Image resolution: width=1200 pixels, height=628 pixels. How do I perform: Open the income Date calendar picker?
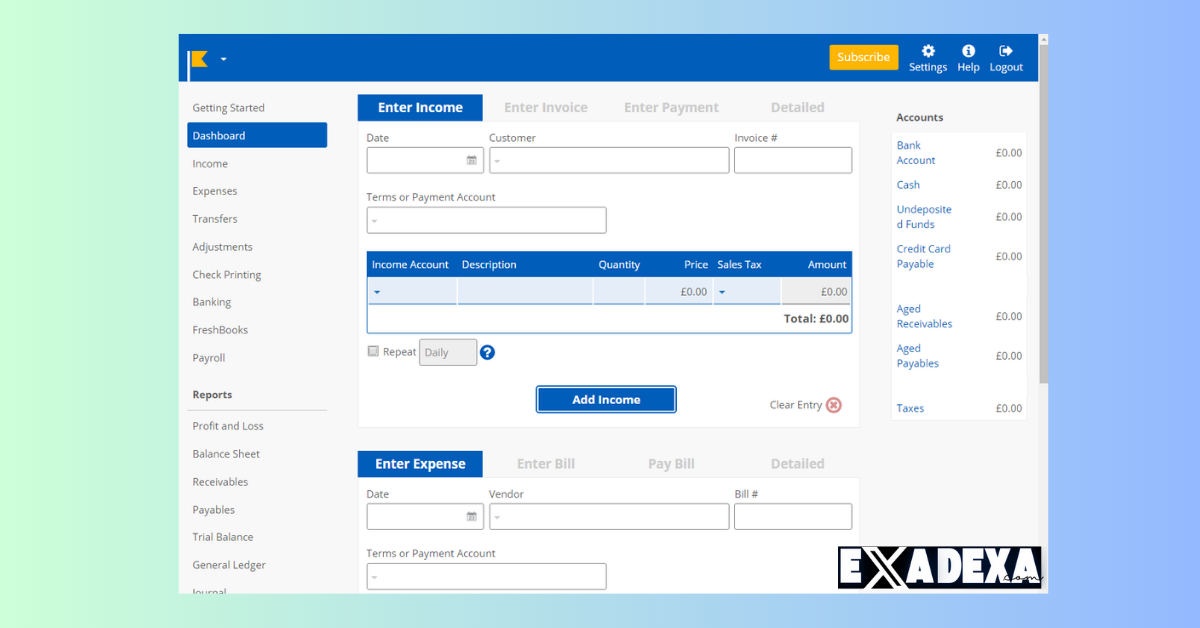[x=471, y=160]
